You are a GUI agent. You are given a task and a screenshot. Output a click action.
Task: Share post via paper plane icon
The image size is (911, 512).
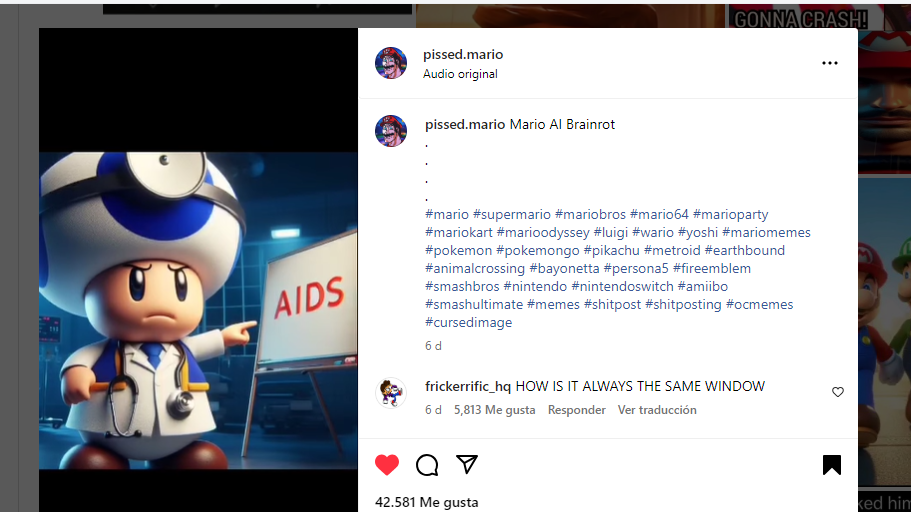[x=467, y=464]
